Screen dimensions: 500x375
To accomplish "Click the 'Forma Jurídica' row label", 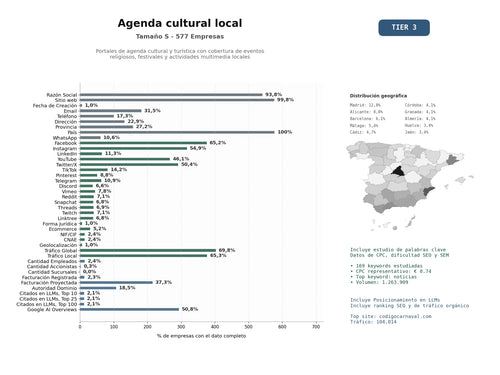I will tap(60, 224).
